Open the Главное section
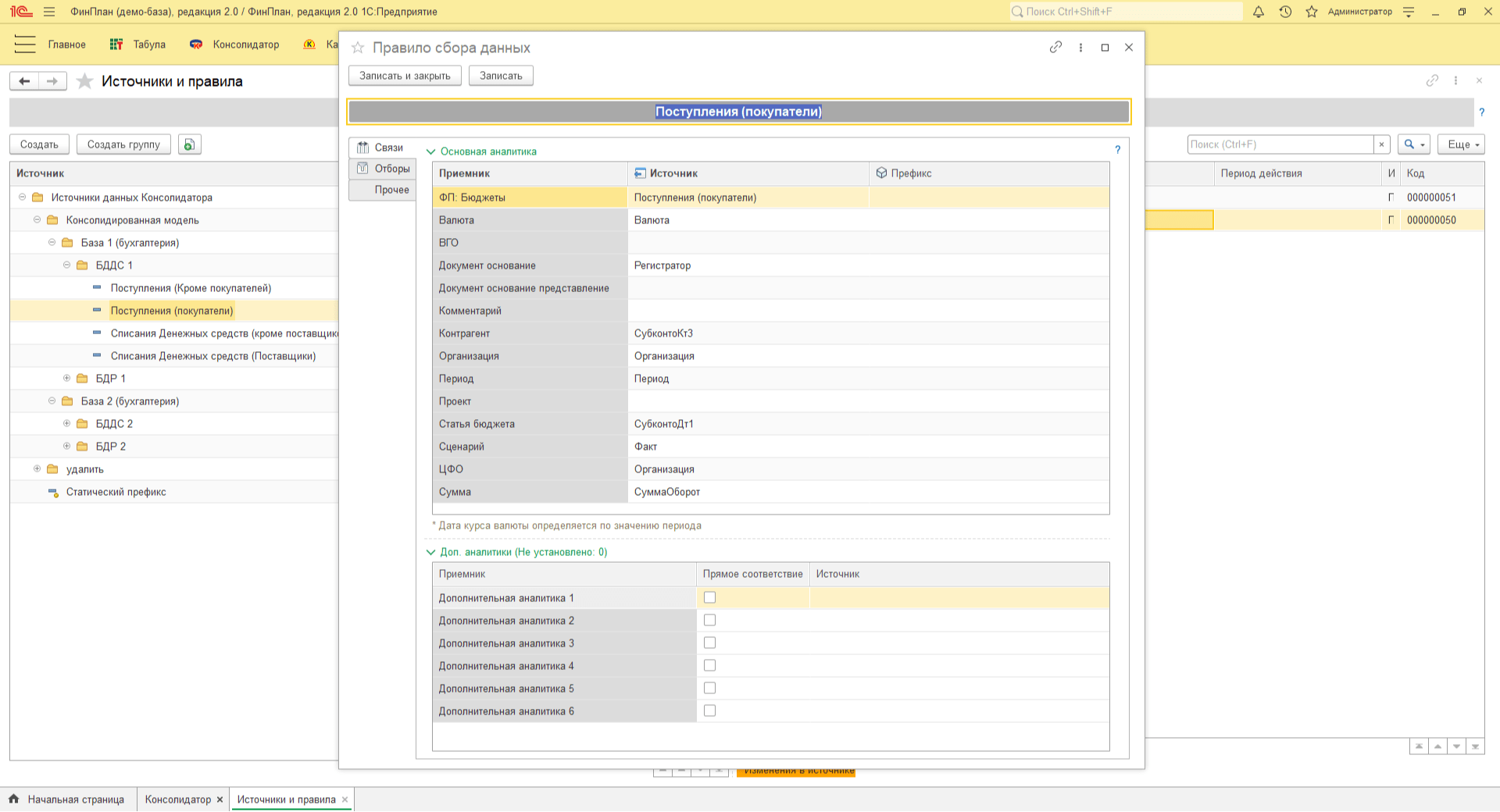 click(x=67, y=45)
